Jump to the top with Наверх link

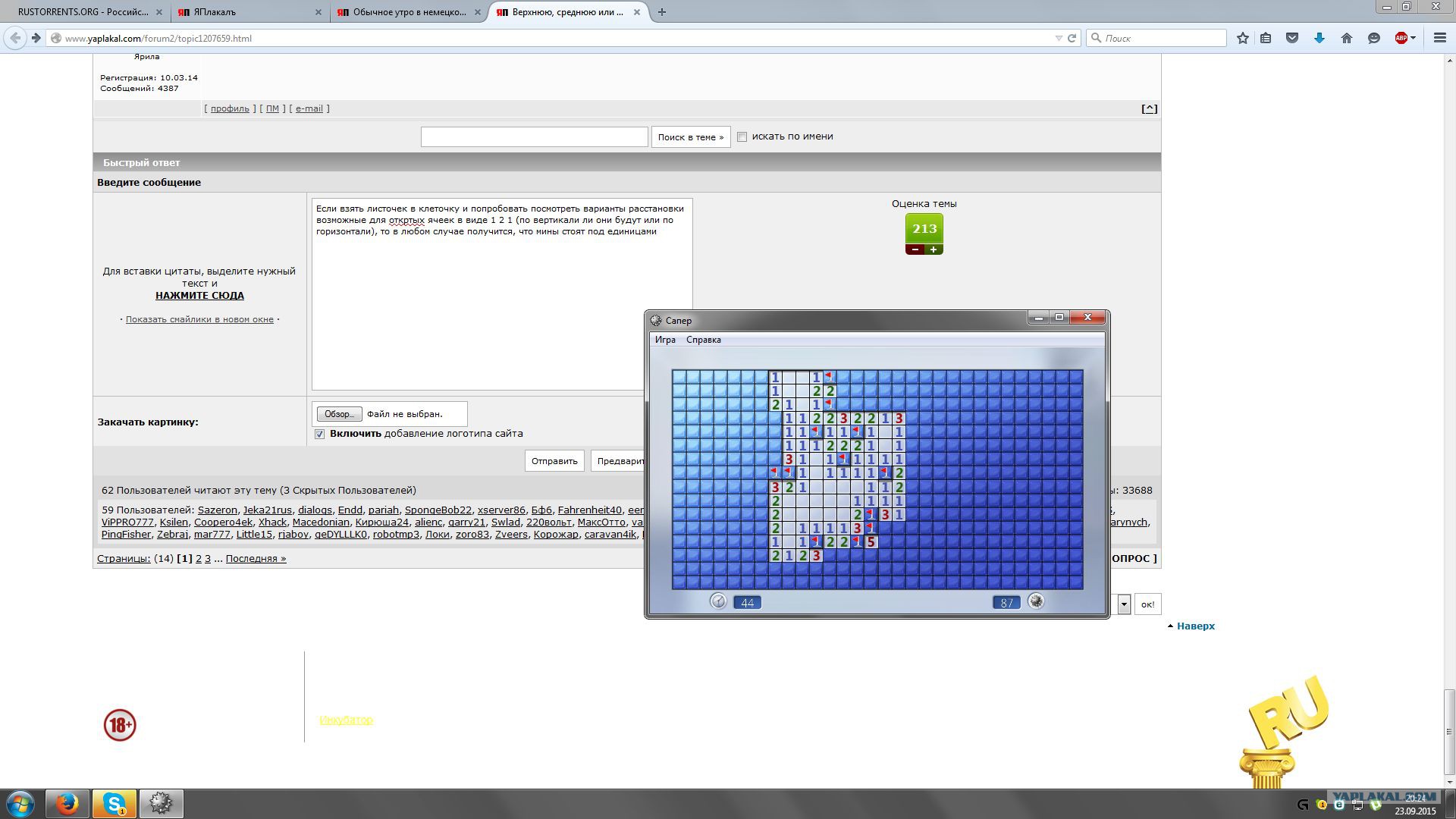point(1196,626)
